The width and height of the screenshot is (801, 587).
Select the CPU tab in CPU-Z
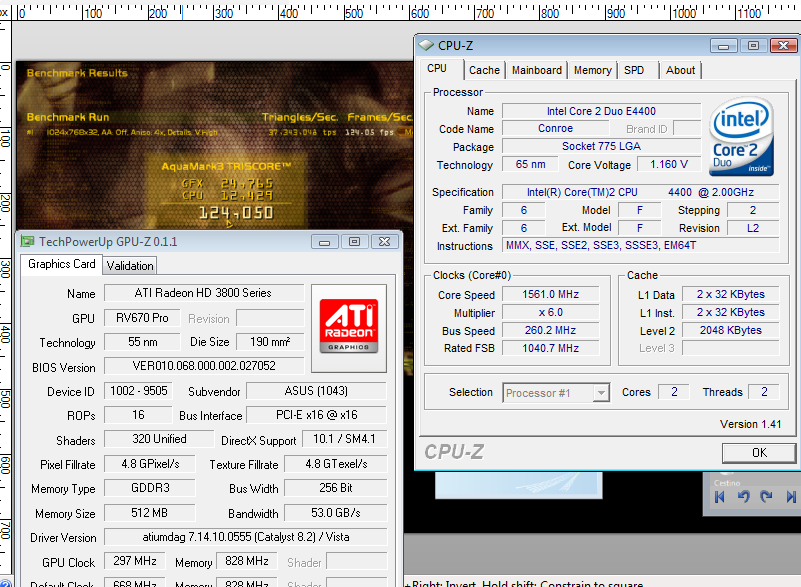437,68
